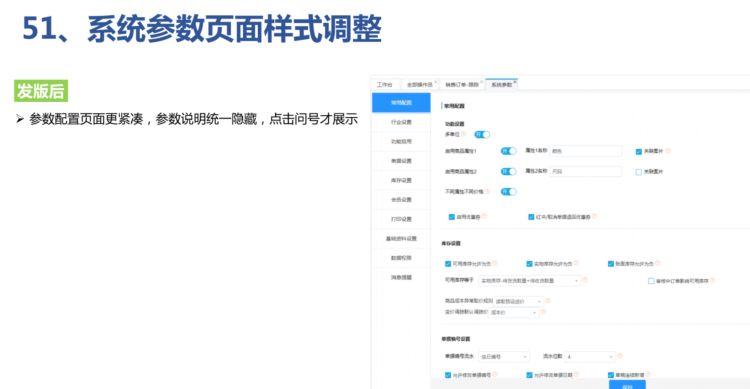This screenshot has width=750, height=389.
Task: Click question mark after 实物库存允许为负
Action: [576, 263]
